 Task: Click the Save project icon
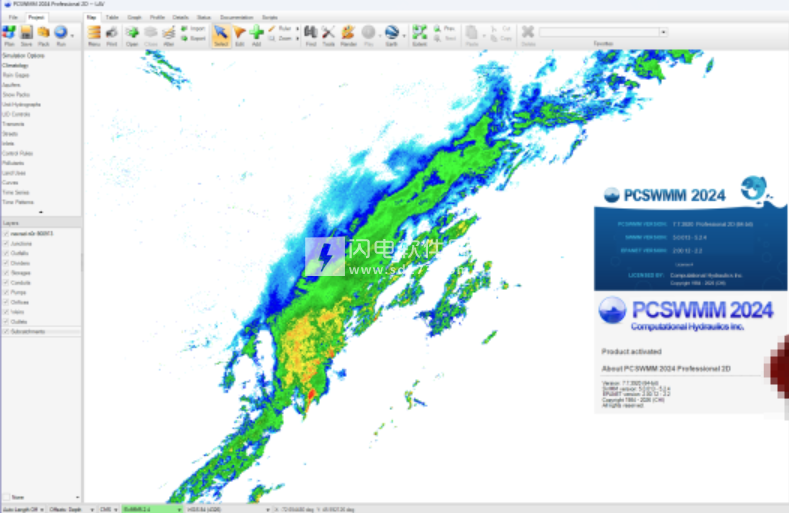(x=27, y=33)
